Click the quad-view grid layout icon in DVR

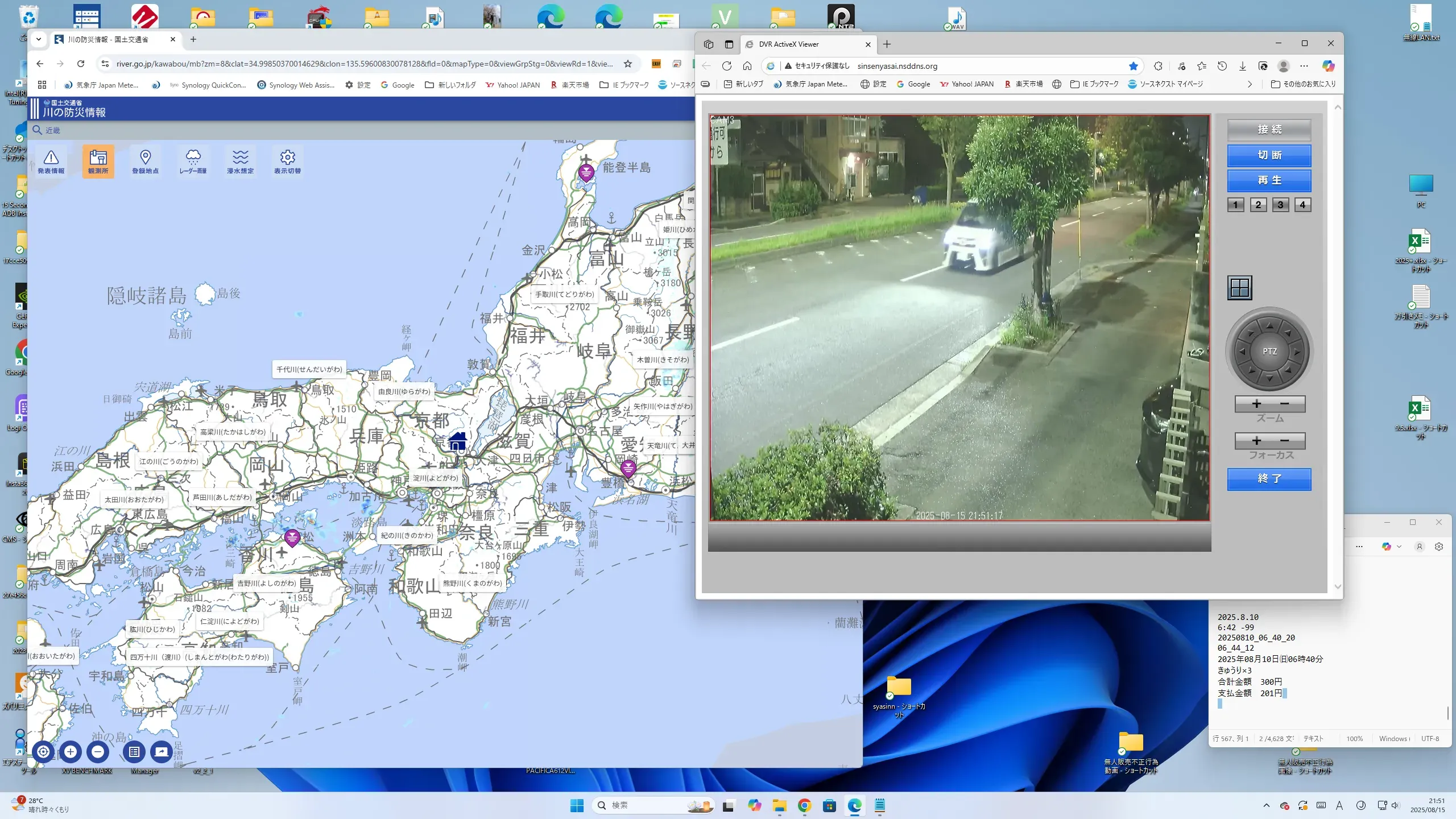point(1239,288)
